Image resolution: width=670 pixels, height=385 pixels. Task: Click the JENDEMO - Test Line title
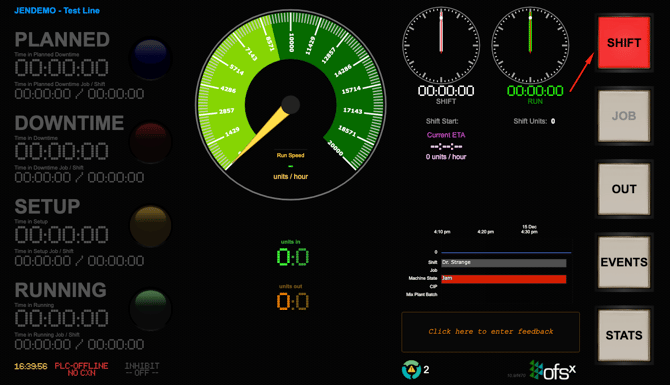click(57, 10)
